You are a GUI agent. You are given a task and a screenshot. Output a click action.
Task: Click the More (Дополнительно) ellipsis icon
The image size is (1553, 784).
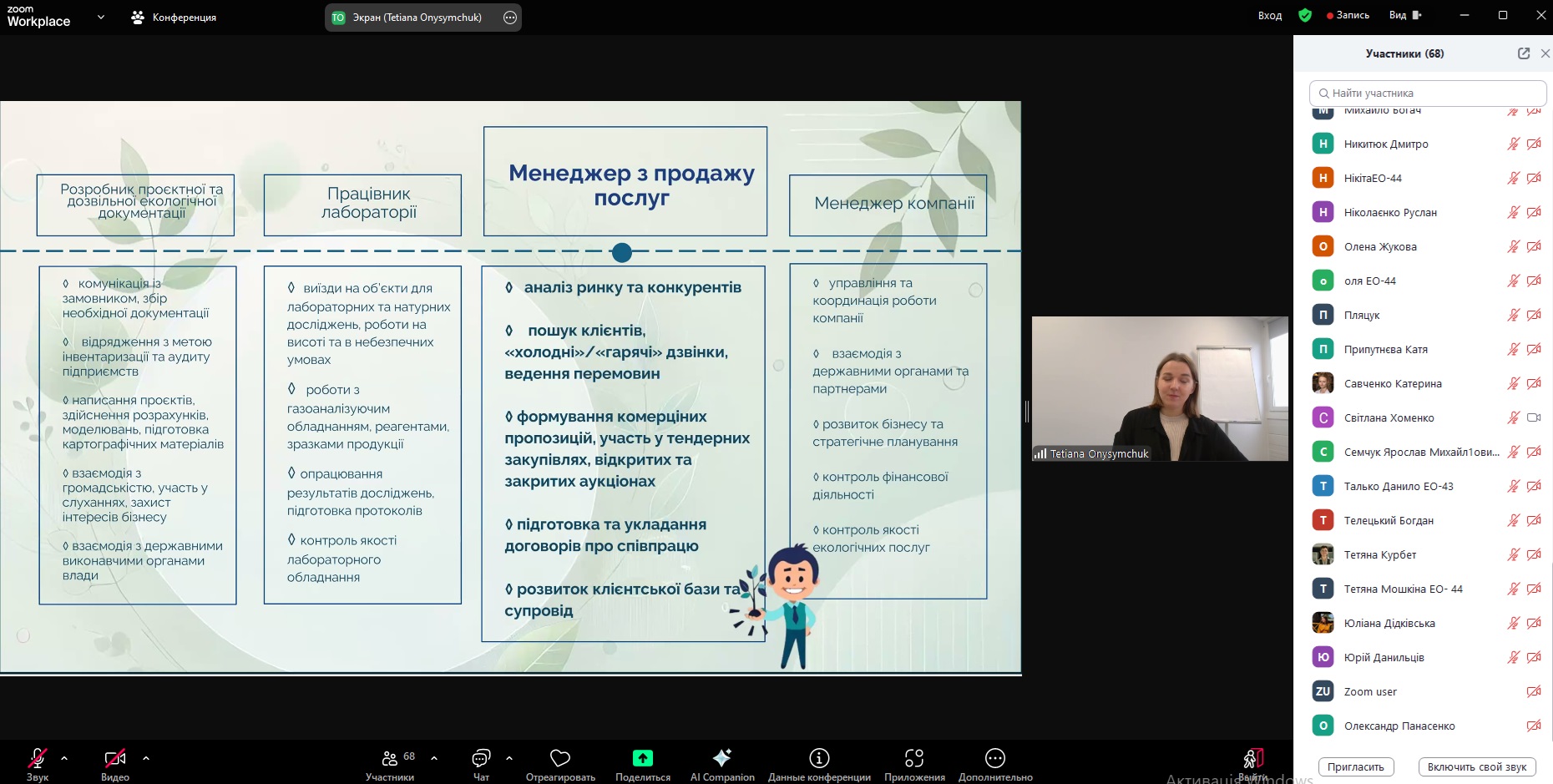click(994, 758)
